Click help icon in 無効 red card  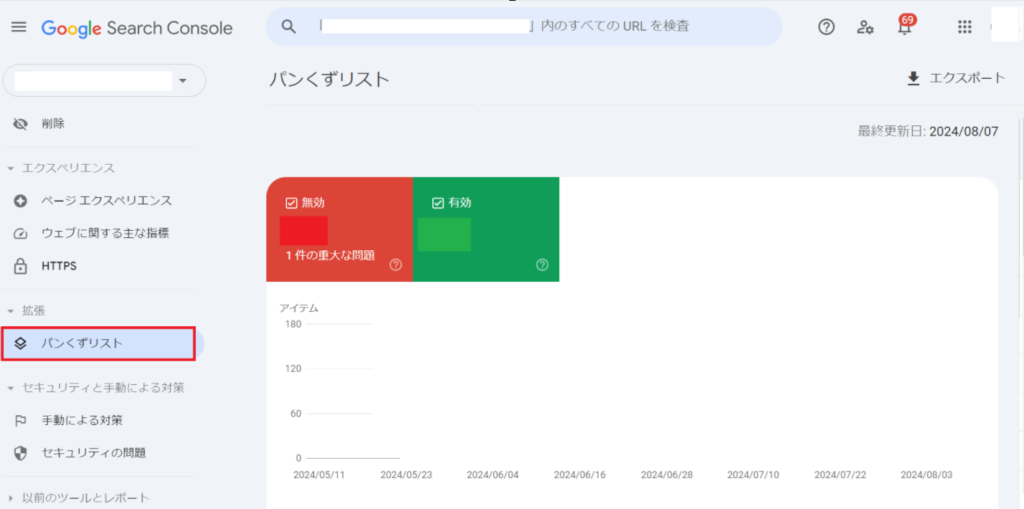[x=395, y=265]
